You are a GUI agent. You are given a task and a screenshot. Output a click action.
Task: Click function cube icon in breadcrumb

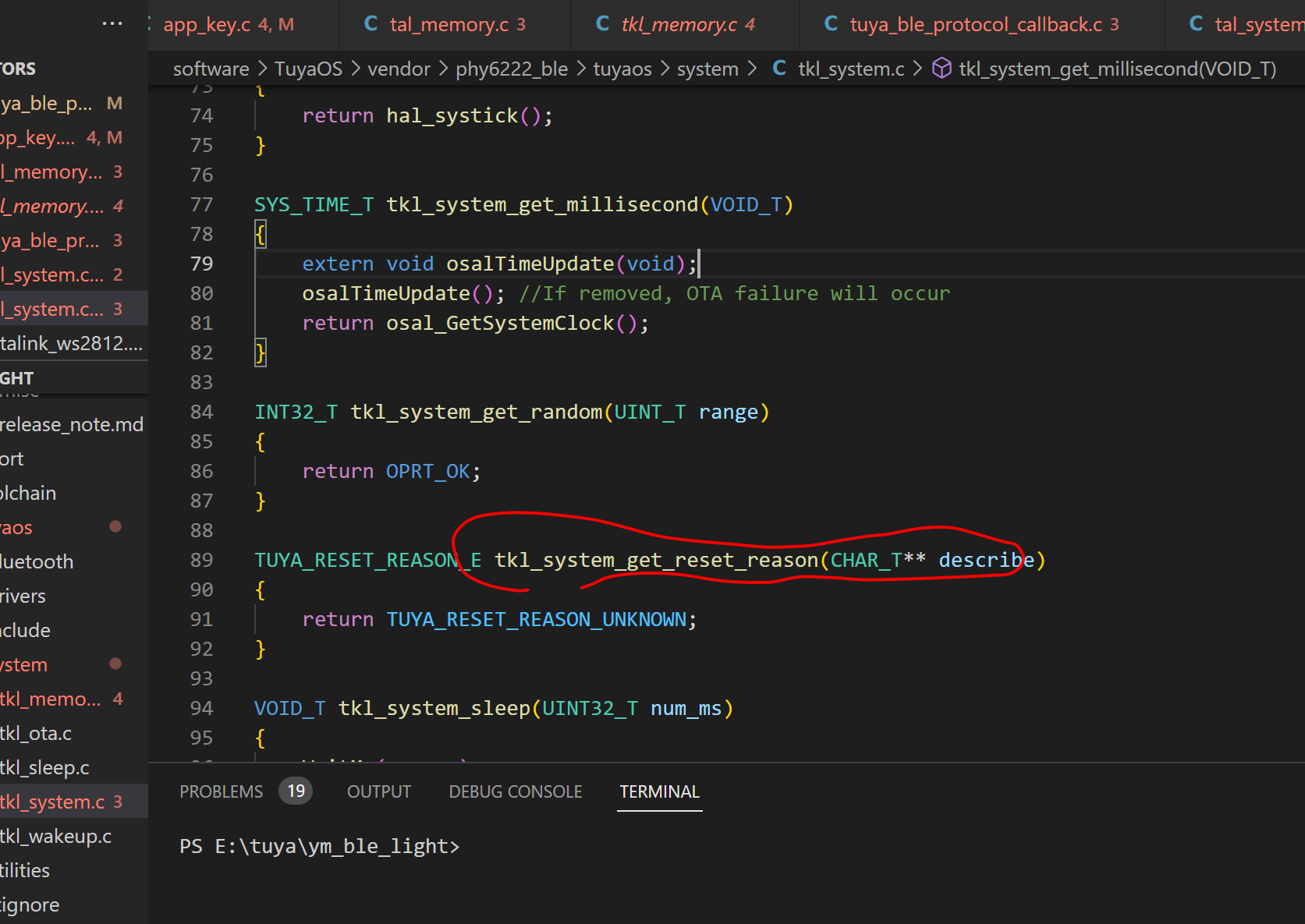[x=942, y=69]
